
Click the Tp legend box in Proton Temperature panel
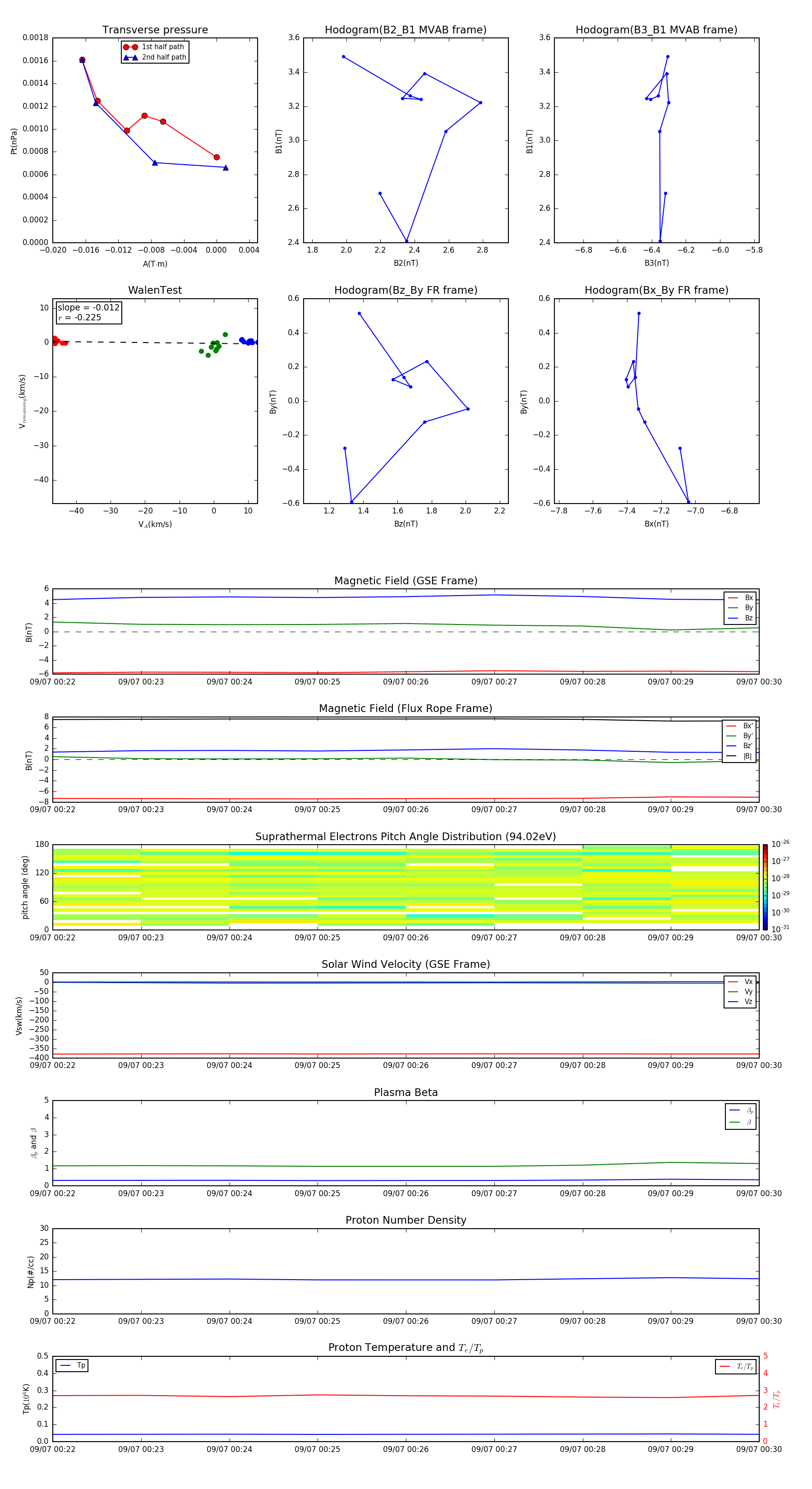72,1365
